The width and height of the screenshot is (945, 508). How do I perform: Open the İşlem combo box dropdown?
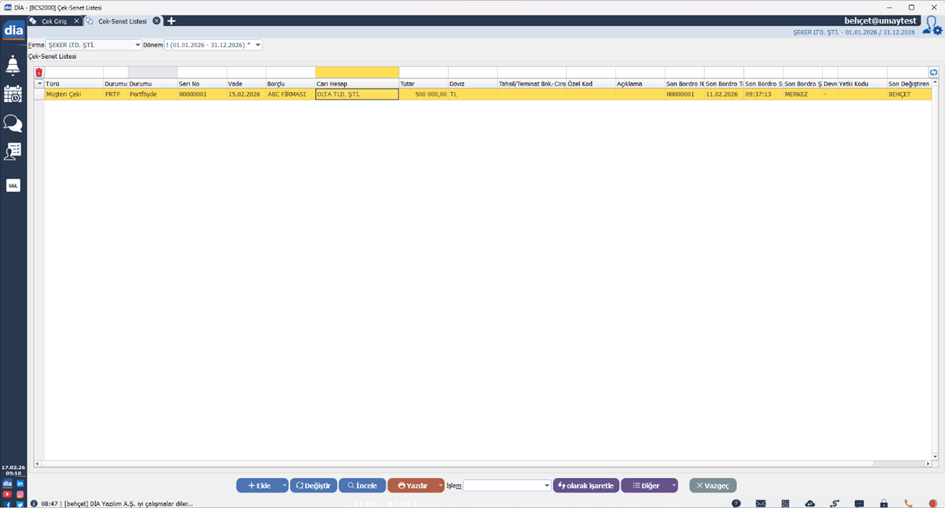(x=546, y=486)
